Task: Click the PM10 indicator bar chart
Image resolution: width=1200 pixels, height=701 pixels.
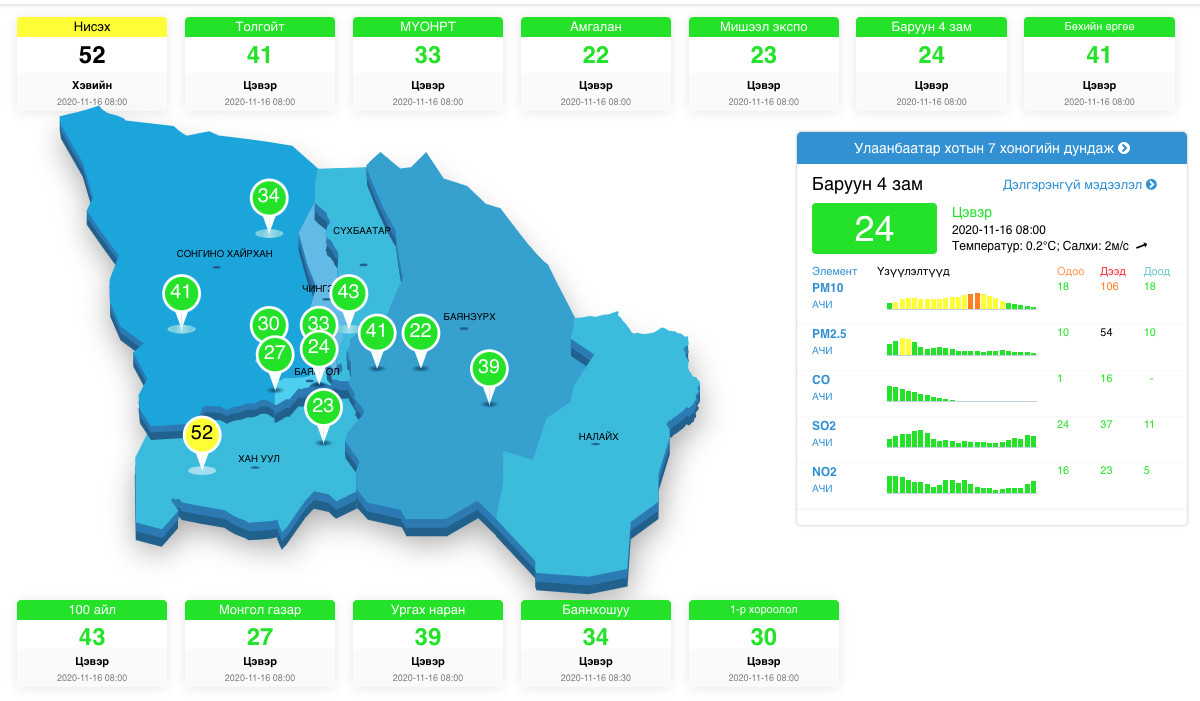Action: coord(961,301)
